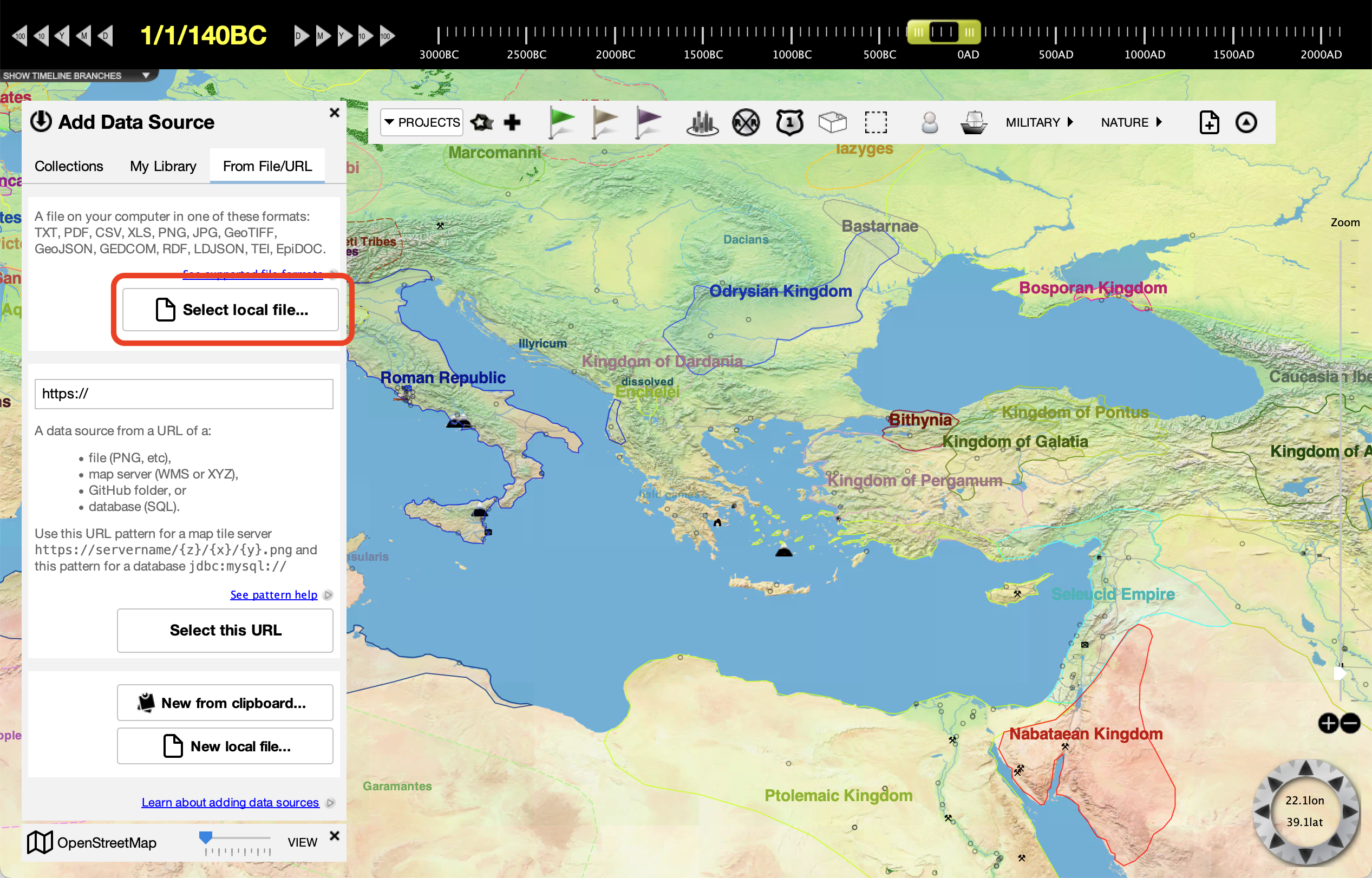Click the Select this URL button

[225, 630]
